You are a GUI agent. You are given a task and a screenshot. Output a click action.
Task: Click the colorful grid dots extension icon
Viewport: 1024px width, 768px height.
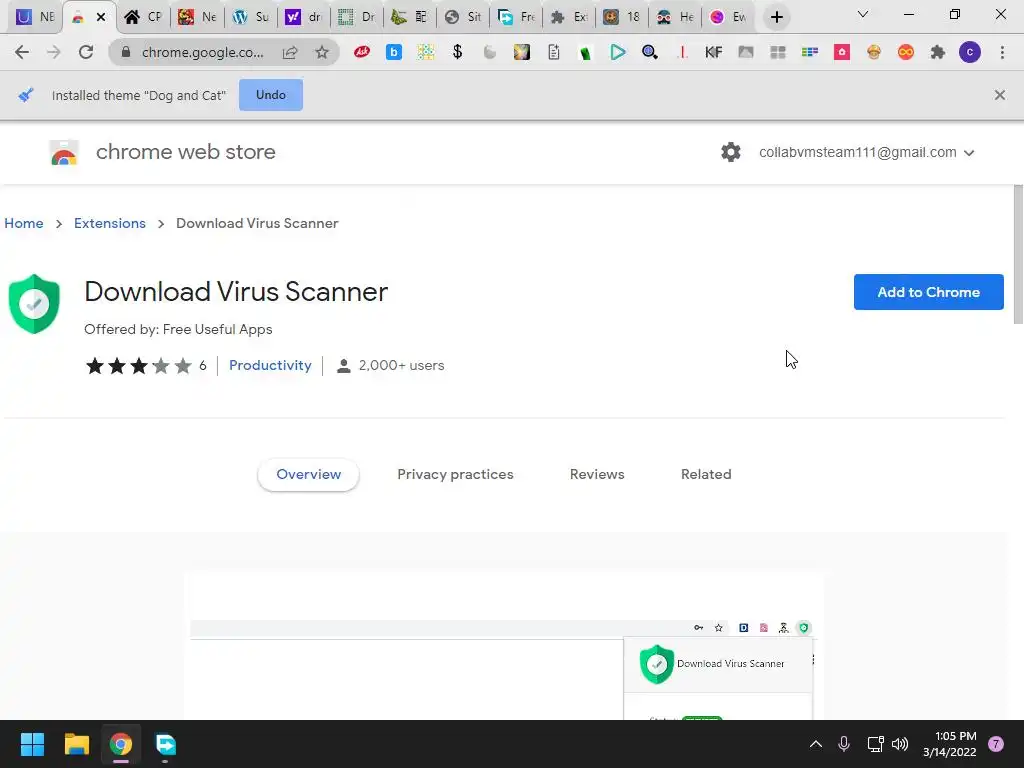[x=426, y=52]
